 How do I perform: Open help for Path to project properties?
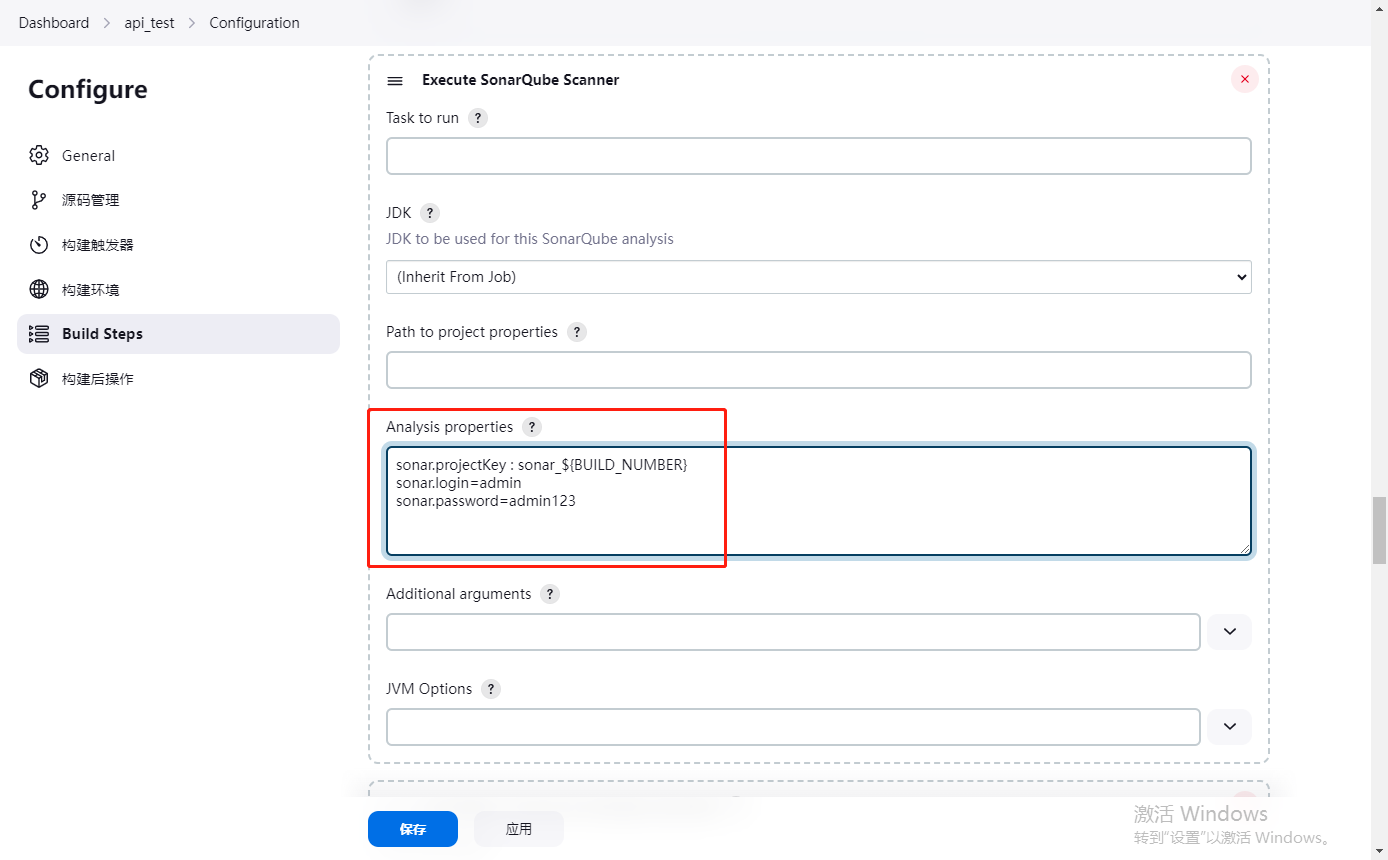click(x=577, y=332)
